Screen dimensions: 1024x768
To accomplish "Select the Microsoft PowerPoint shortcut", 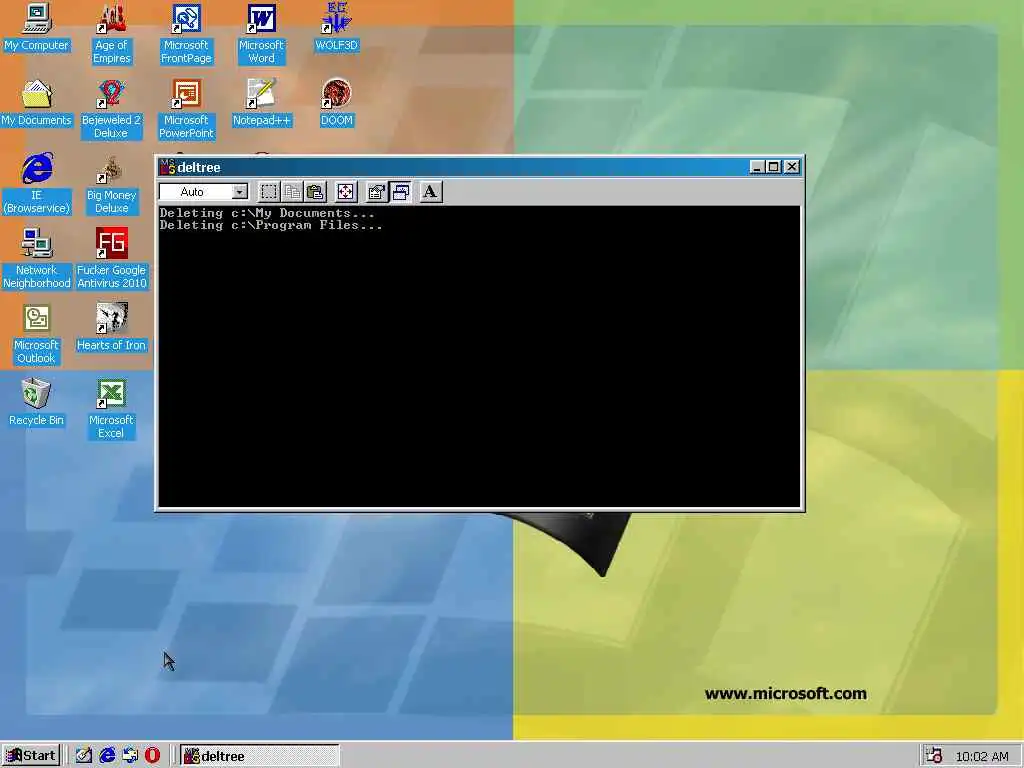I will tap(186, 109).
